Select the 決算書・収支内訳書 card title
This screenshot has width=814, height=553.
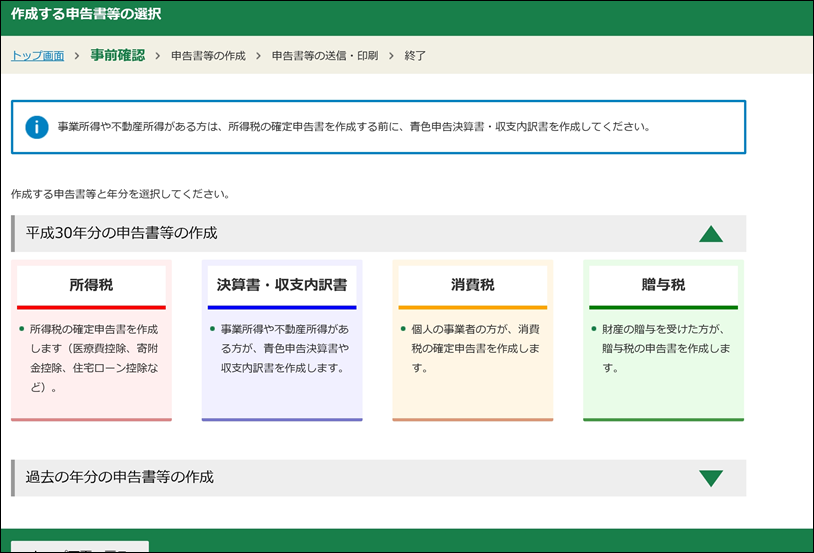coord(282,285)
